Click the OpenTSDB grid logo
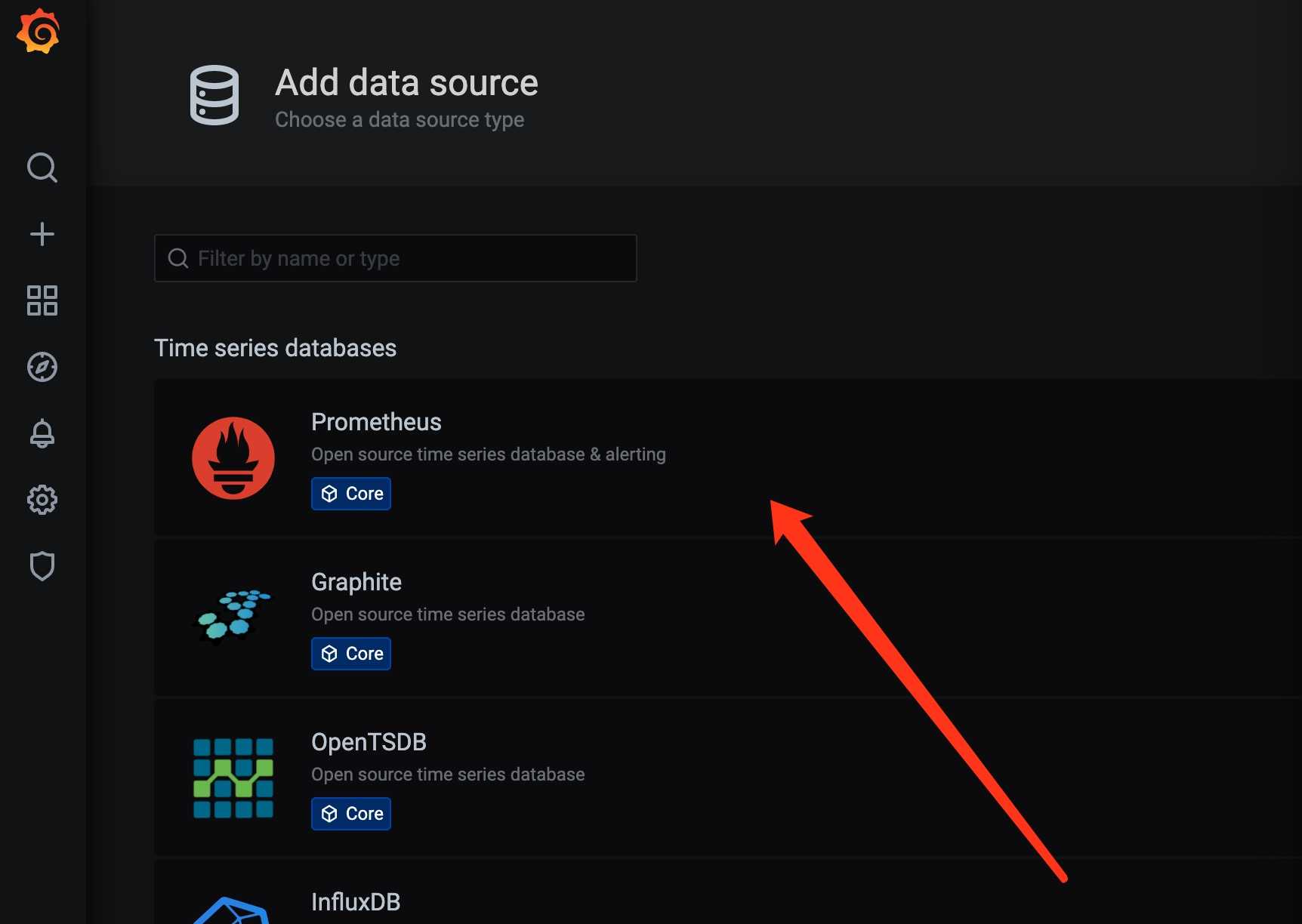Screen dimensions: 1302x924 pyautogui.click(x=233, y=778)
